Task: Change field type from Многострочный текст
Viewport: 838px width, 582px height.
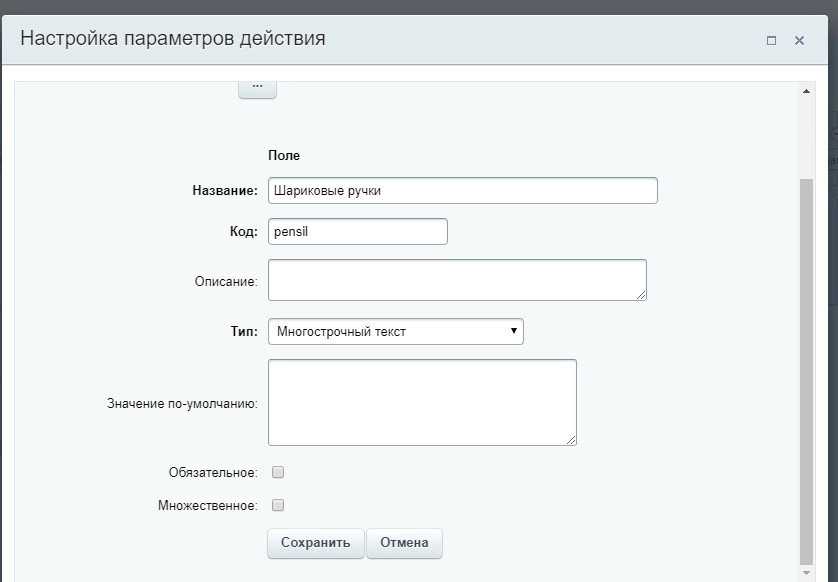Action: [x=395, y=331]
